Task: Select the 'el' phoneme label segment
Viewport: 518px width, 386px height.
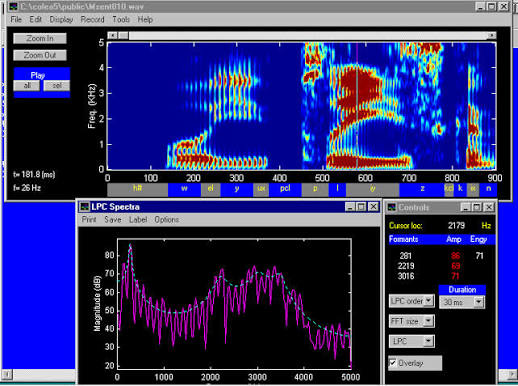Action: coord(210,189)
